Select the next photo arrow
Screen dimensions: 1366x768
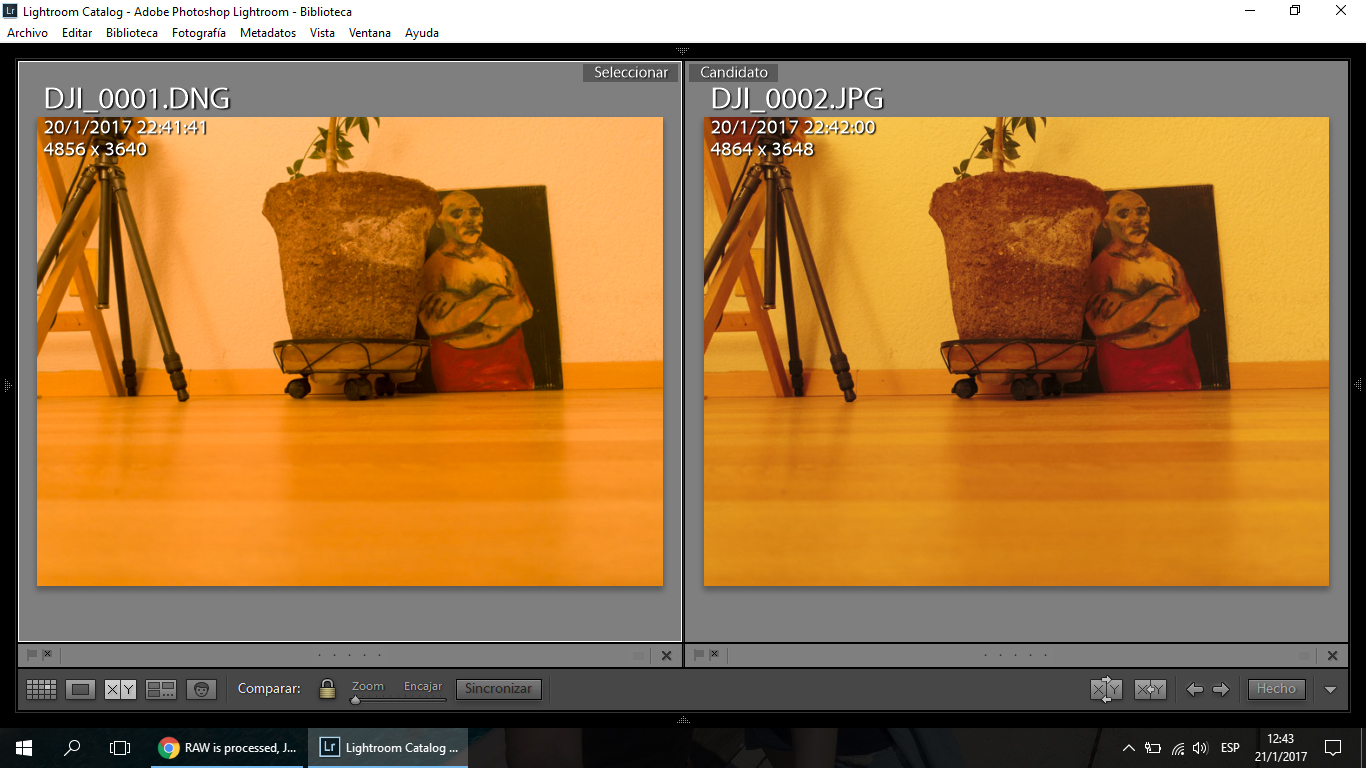click(1220, 689)
